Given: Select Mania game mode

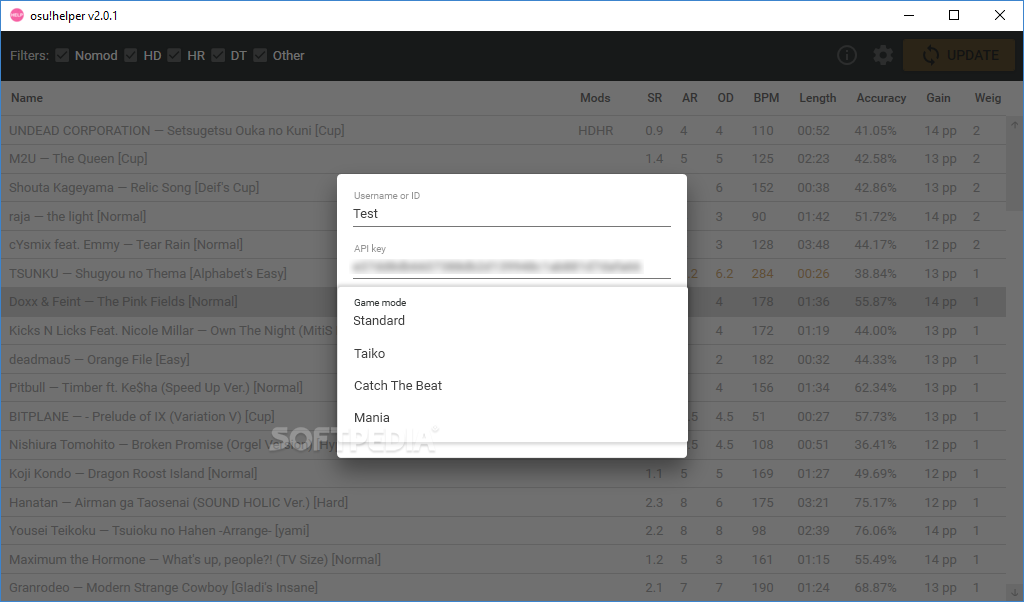Looking at the screenshot, I should point(512,417).
